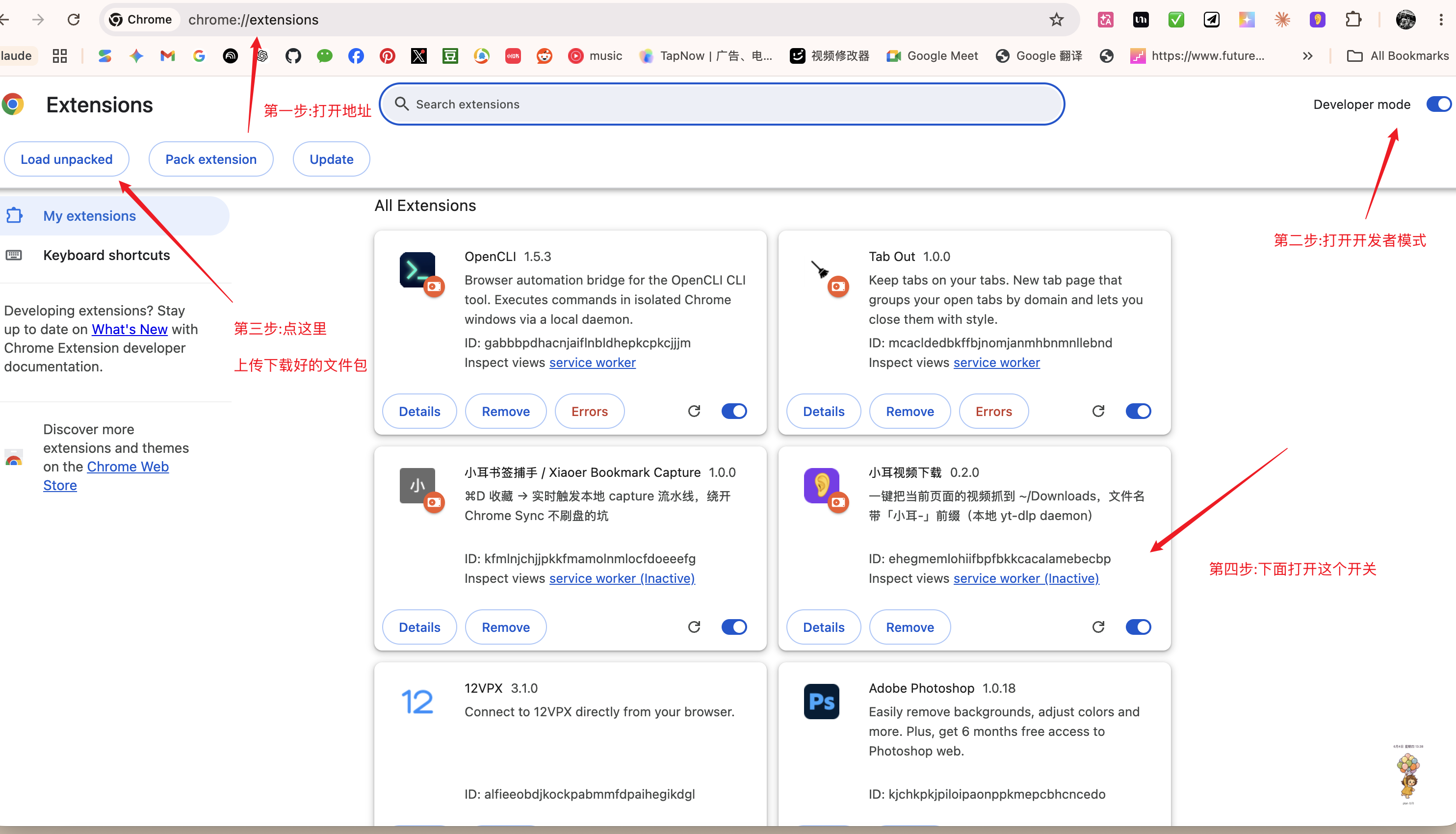View Errors for Tab Out
The width and height of the screenshot is (1456, 834).
coord(993,411)
